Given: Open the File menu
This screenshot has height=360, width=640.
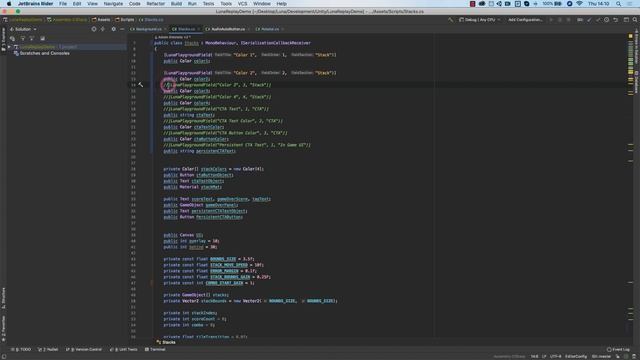Looking at the screenshot, I should (x=62, y=4).
